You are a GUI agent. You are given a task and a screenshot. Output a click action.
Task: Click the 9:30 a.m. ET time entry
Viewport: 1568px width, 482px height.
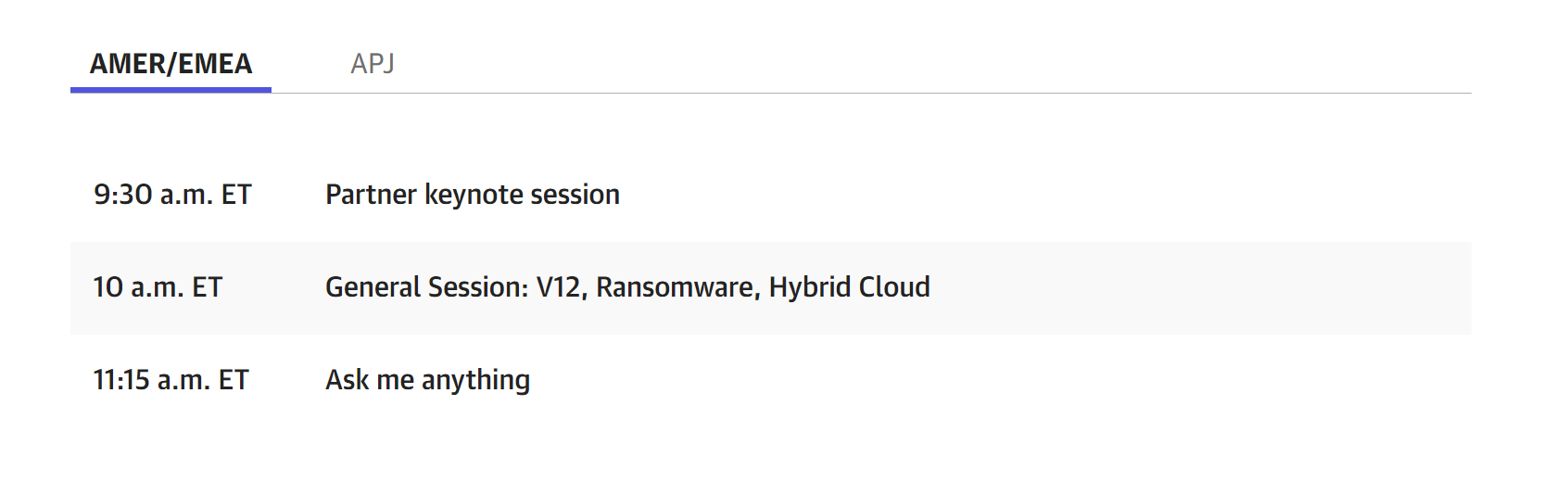[172, 195]
